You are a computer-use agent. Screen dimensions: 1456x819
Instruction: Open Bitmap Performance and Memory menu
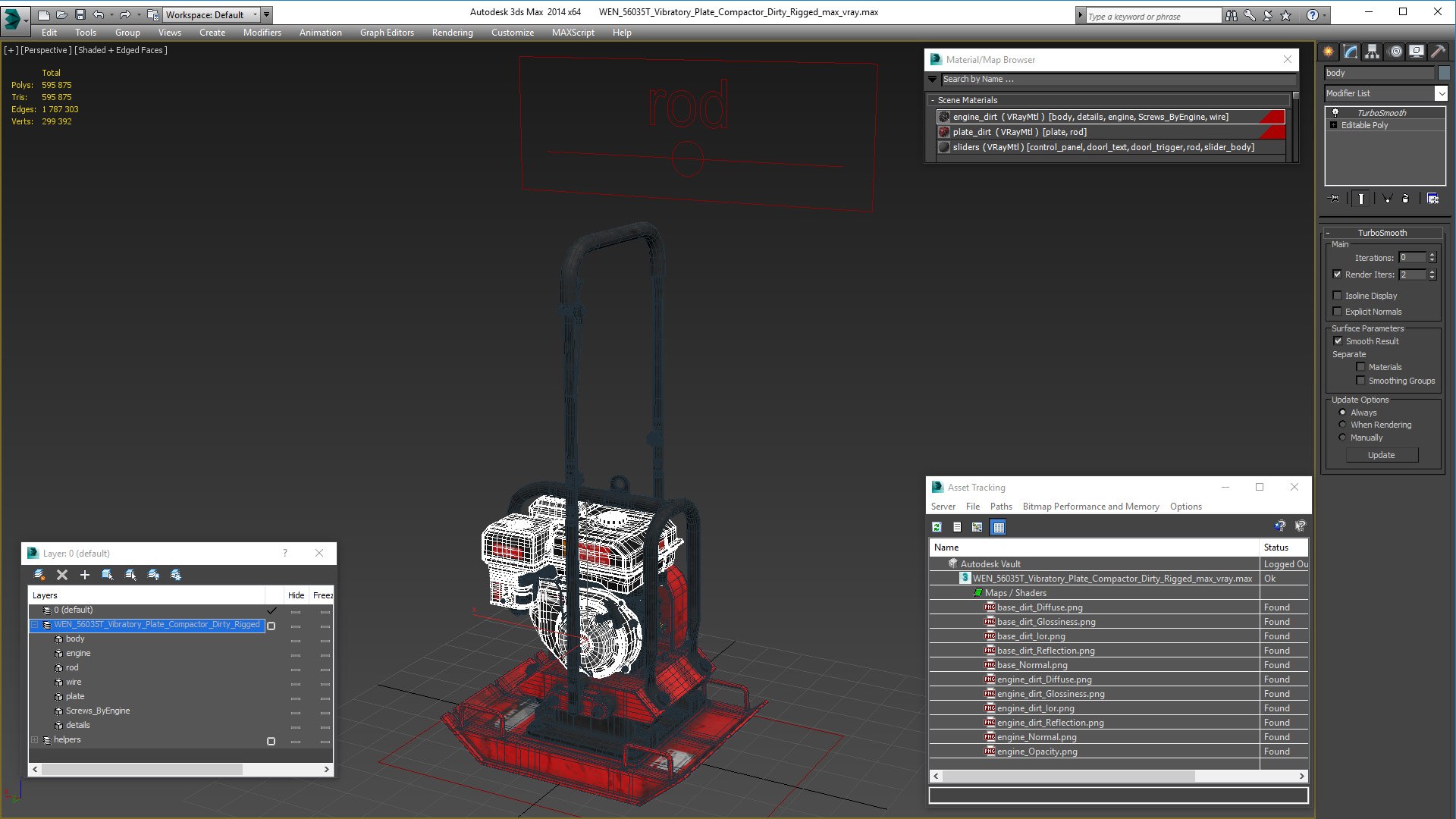1090,507
